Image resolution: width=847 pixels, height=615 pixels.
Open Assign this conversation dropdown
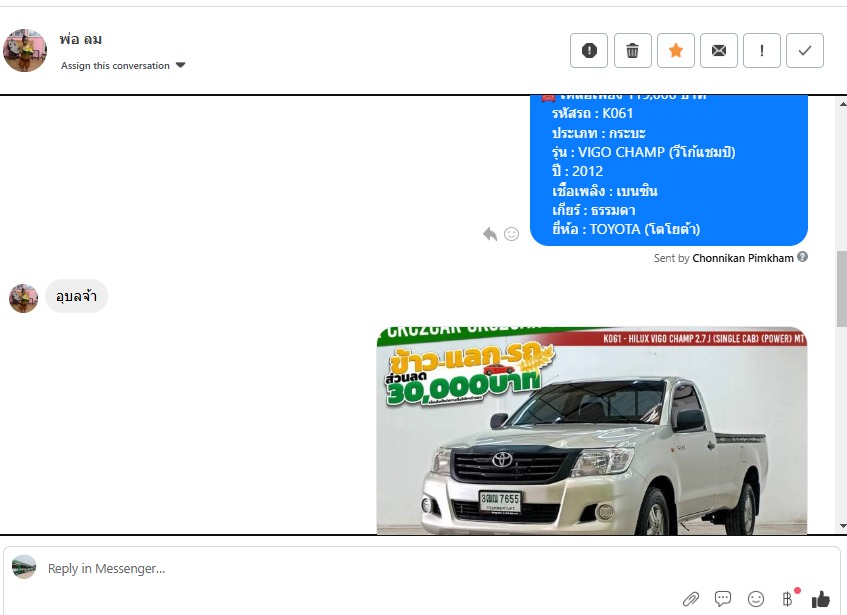point(123,65)
